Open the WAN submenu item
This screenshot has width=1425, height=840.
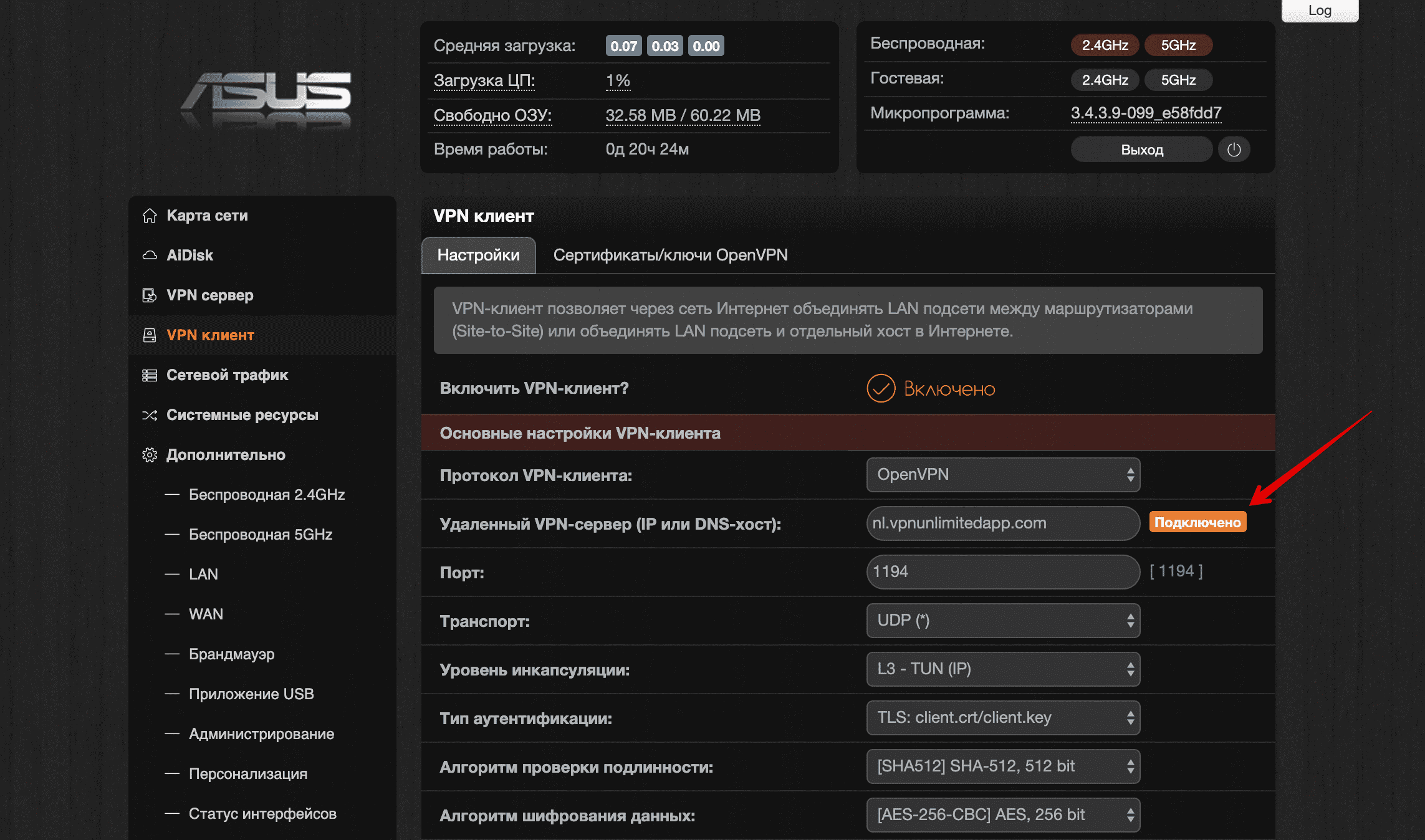pos(206,614)
